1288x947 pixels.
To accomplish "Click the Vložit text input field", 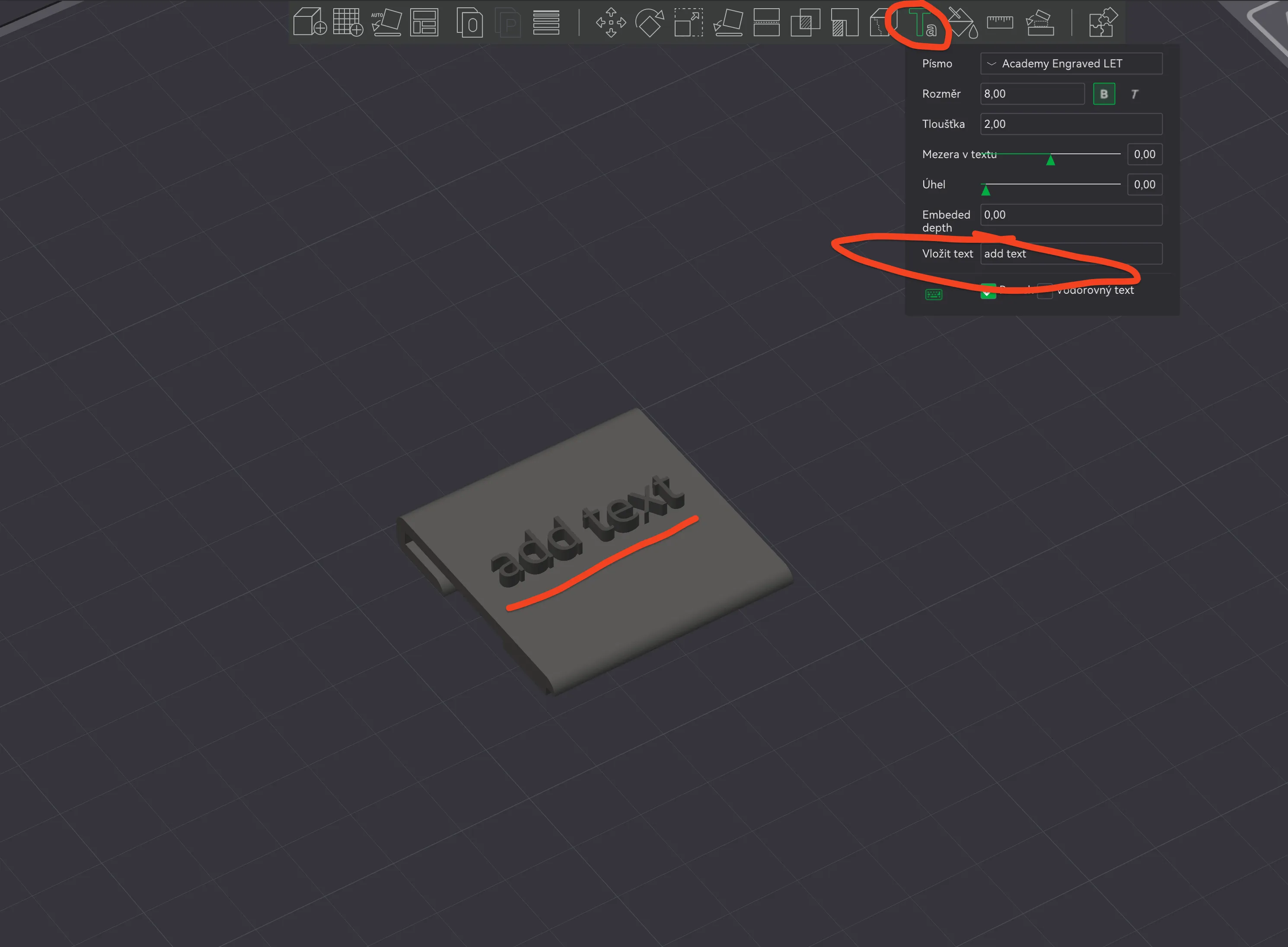I will coord(1071,254).
